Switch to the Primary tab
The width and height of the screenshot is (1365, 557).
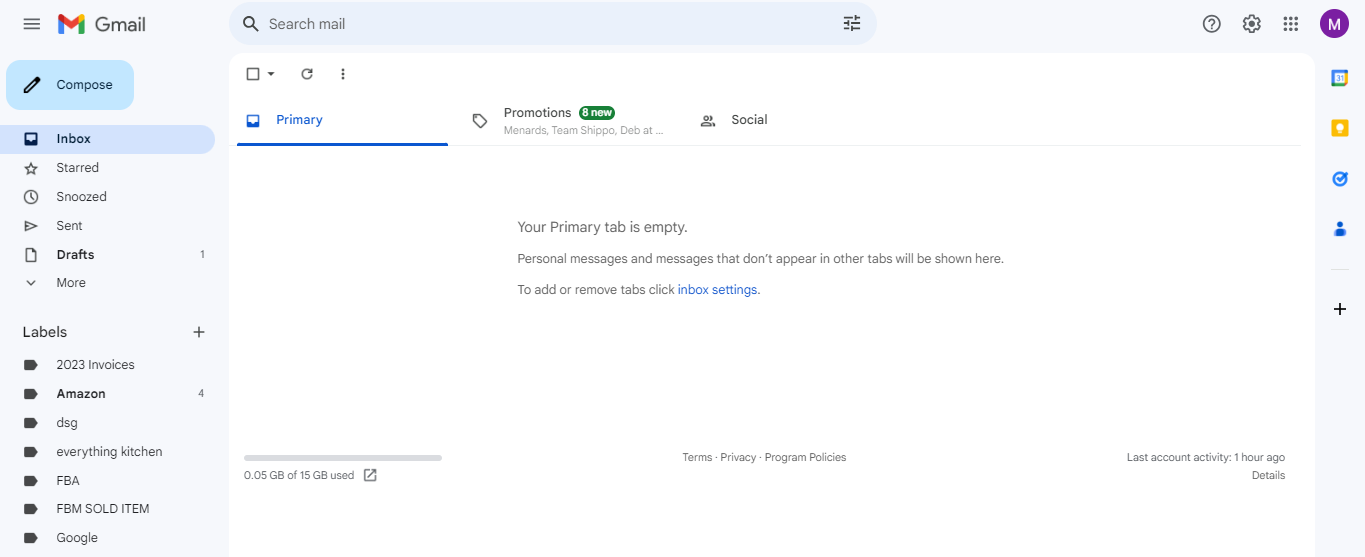pyautogui.click(x=342, y=120)
